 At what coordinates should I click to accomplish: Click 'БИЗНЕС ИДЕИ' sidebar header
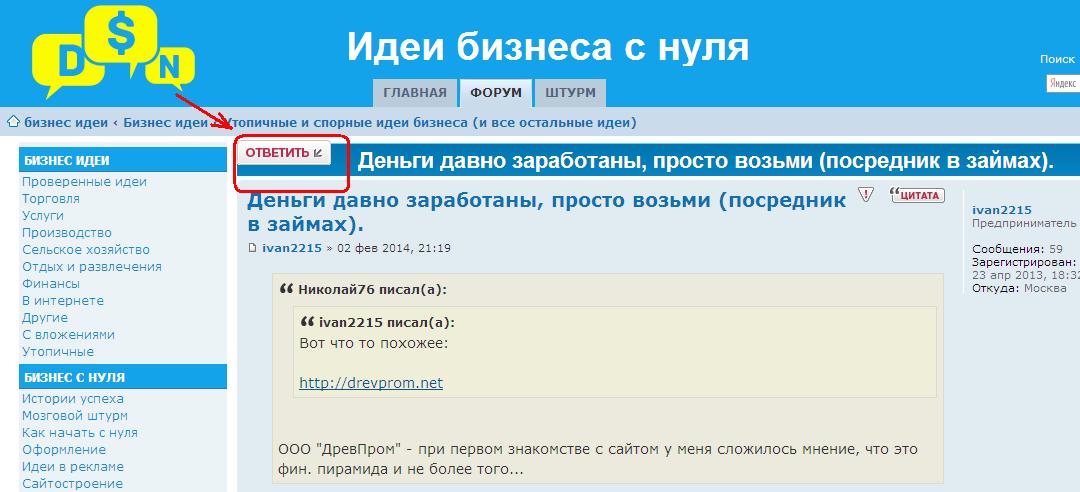(123, 160)
